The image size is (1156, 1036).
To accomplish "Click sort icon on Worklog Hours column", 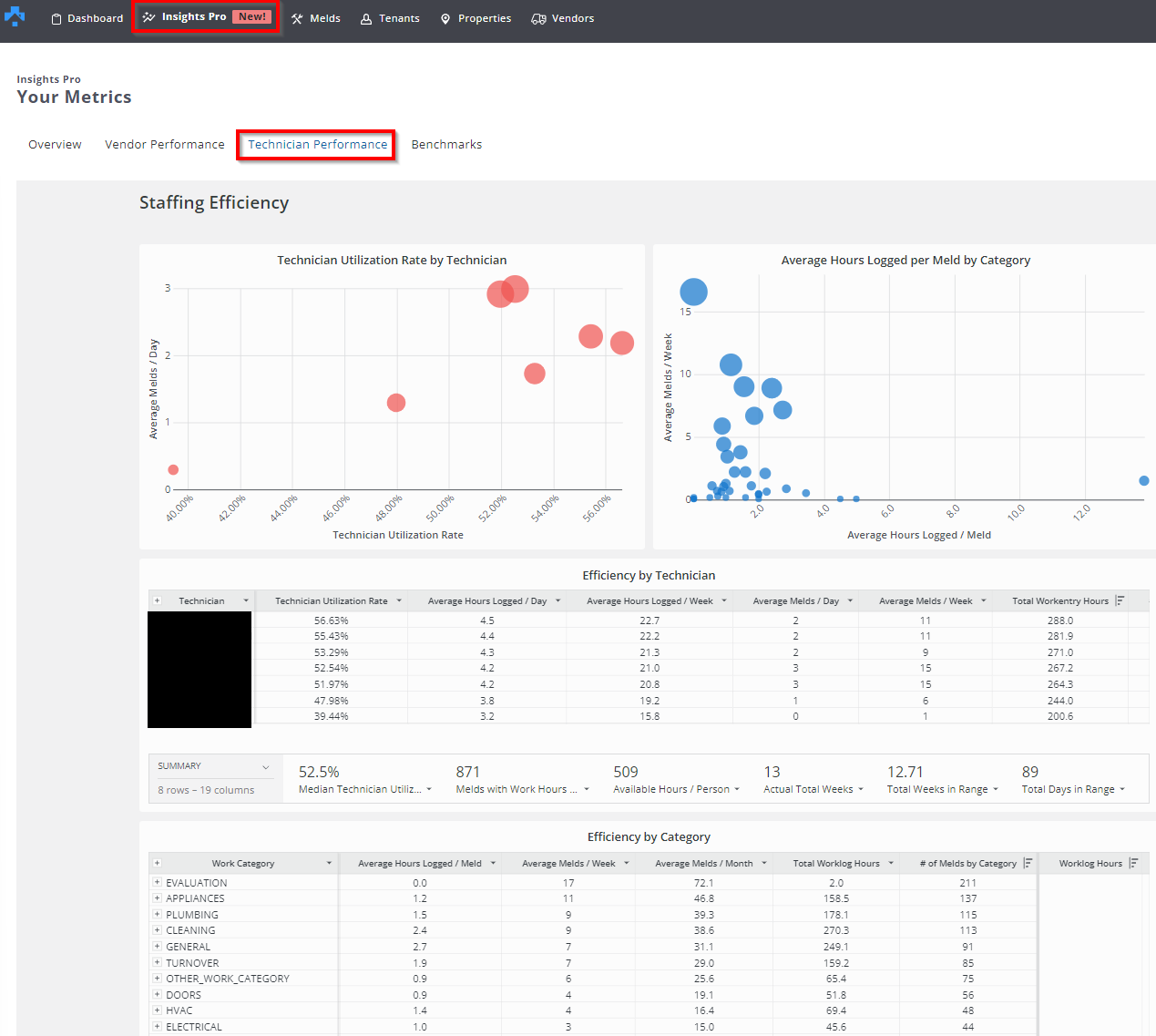I will 1133,863.
